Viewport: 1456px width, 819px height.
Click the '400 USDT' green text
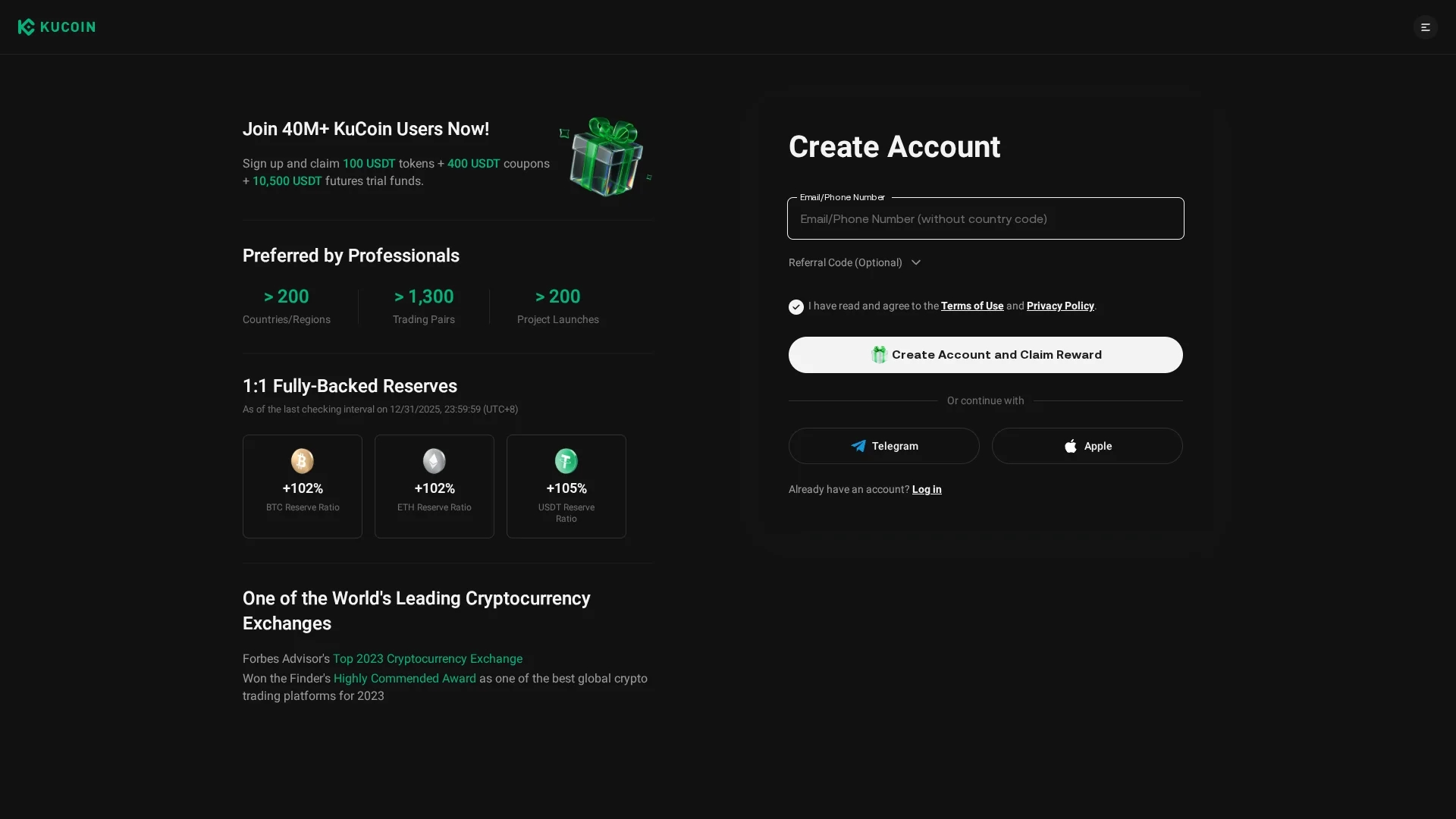[473, 163]
